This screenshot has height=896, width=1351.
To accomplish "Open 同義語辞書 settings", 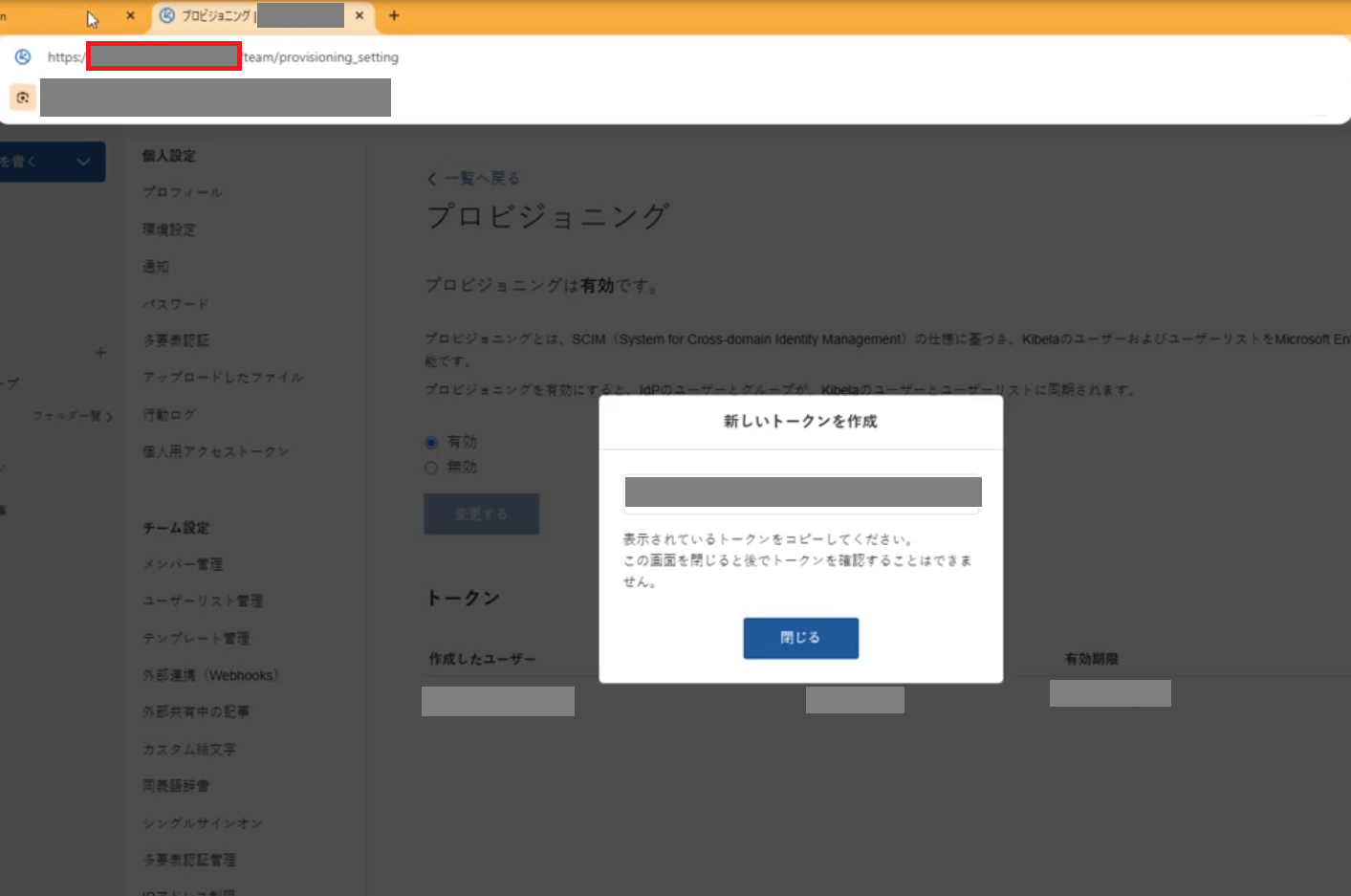I will point(176,786).
